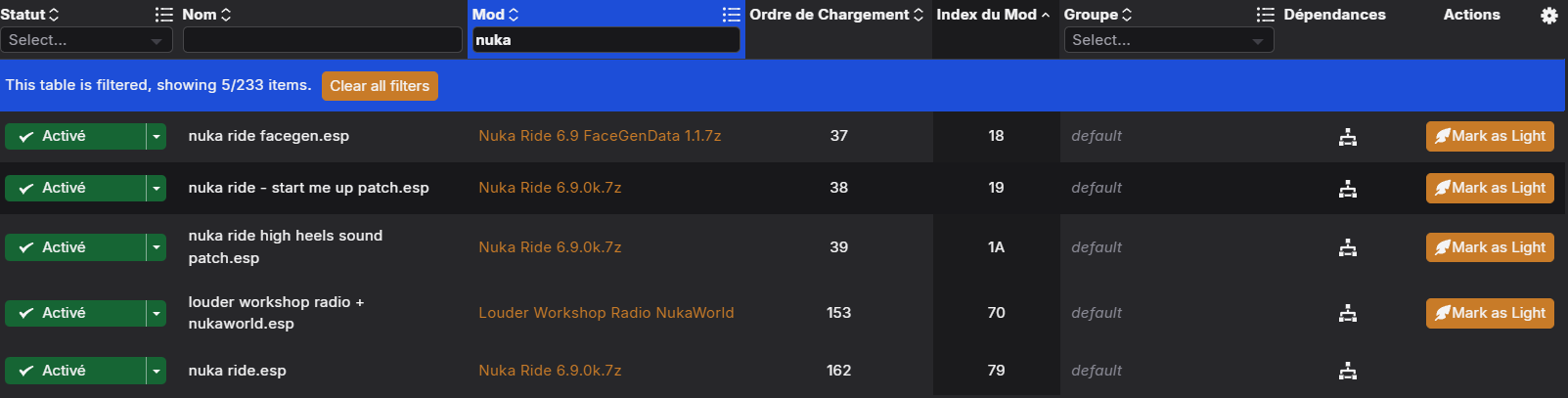This screenshot has height=398, width=1568.
Task: Toggle Activé status for nuka ride.esp
Action: (75, 371)
